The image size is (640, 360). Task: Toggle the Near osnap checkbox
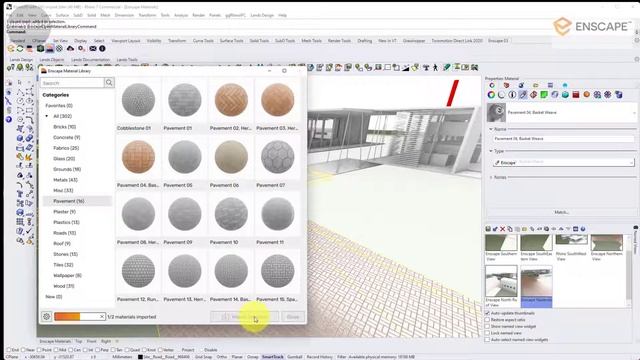point(22,350)
